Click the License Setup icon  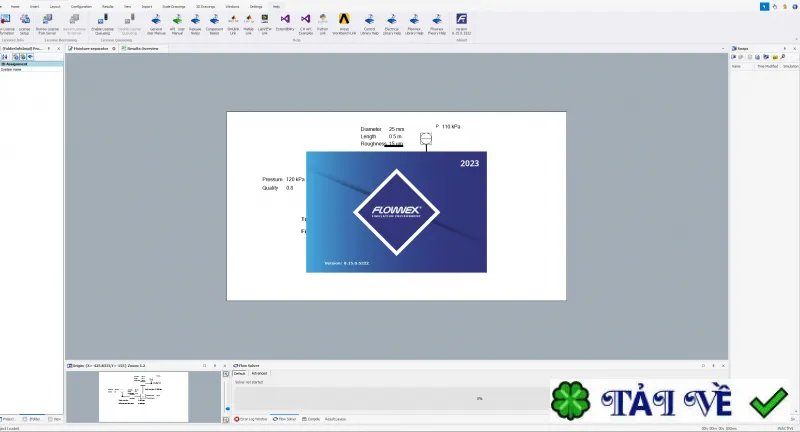tap(24, 24)
